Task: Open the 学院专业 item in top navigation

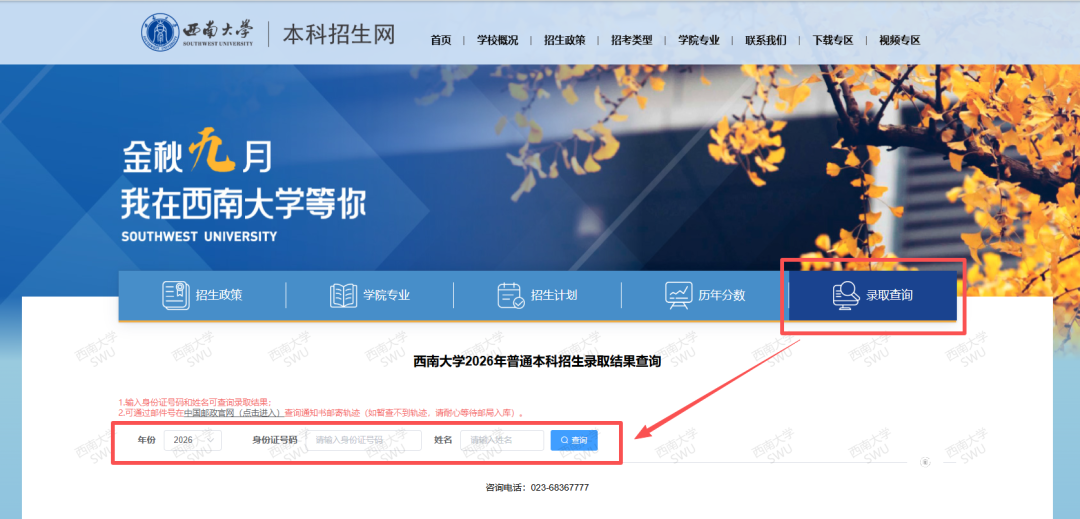Action: [698, 40]
